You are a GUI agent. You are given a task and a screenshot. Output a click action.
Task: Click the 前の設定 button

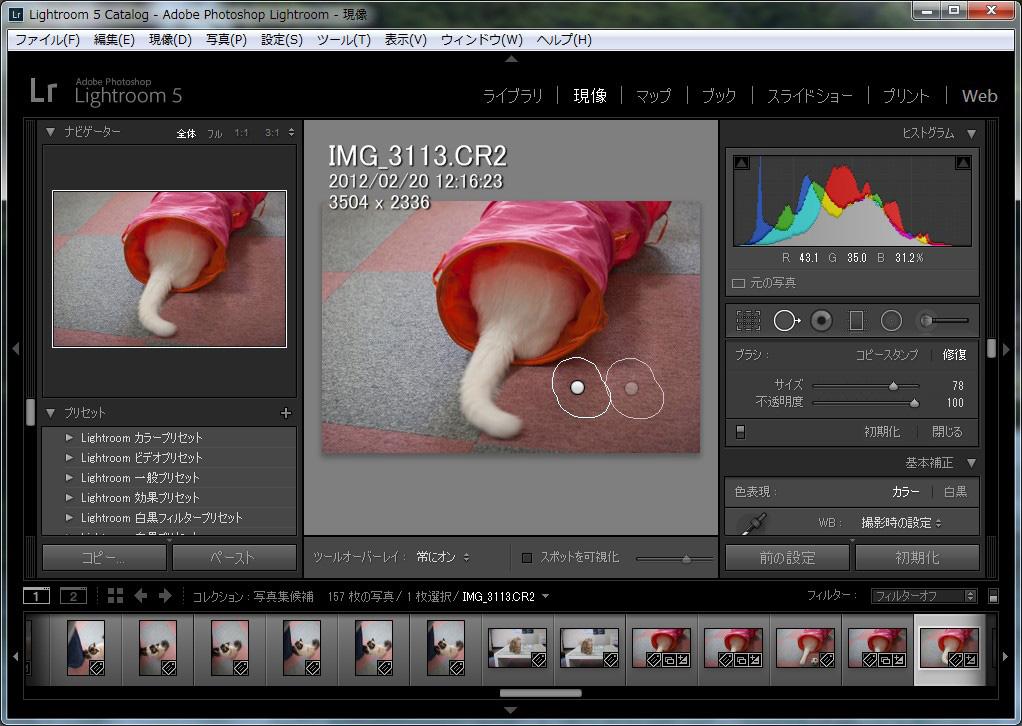tap(787, 558)
